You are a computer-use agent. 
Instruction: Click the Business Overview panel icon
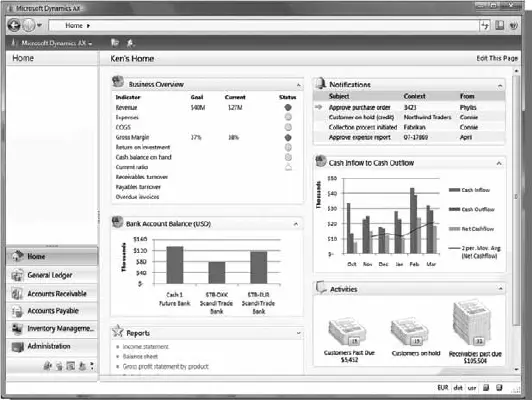coord(118,81)
